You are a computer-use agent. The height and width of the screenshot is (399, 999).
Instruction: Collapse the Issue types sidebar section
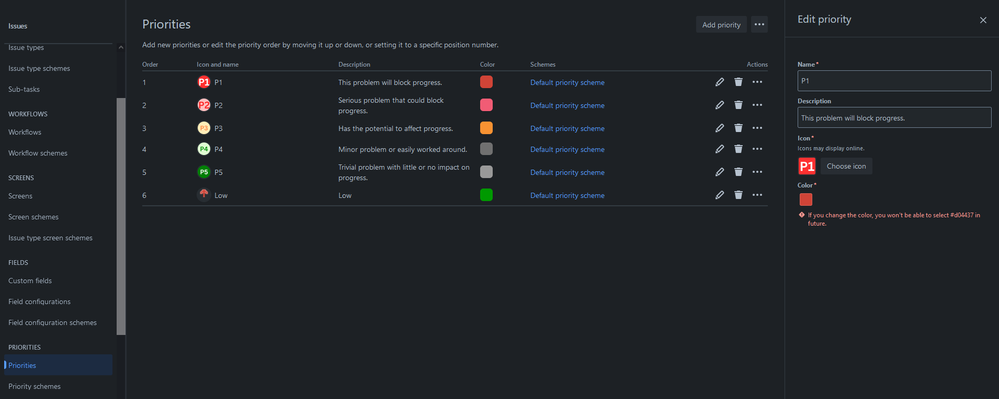121,48
